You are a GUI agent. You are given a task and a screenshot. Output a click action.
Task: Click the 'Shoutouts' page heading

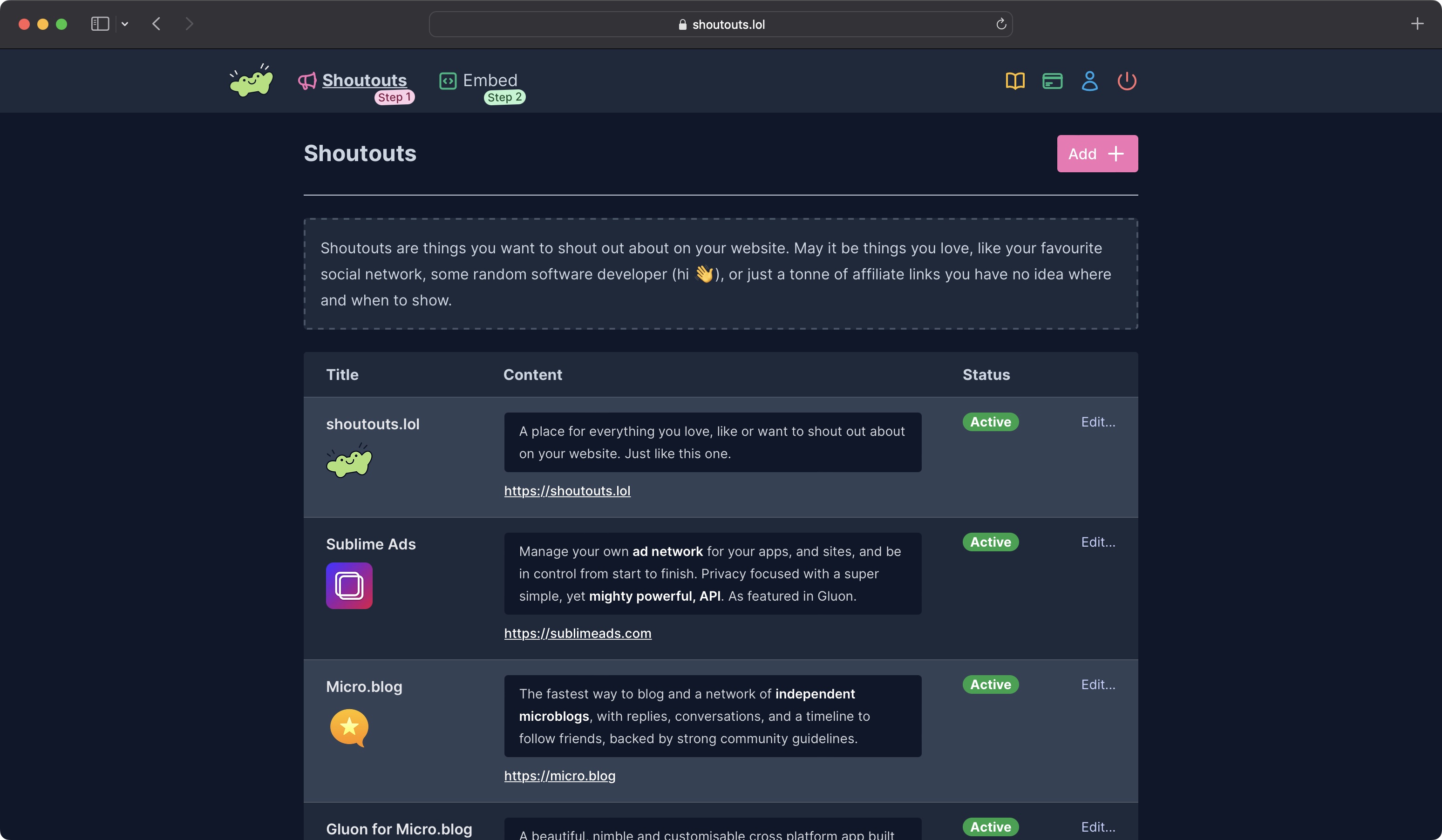(360, 153)
